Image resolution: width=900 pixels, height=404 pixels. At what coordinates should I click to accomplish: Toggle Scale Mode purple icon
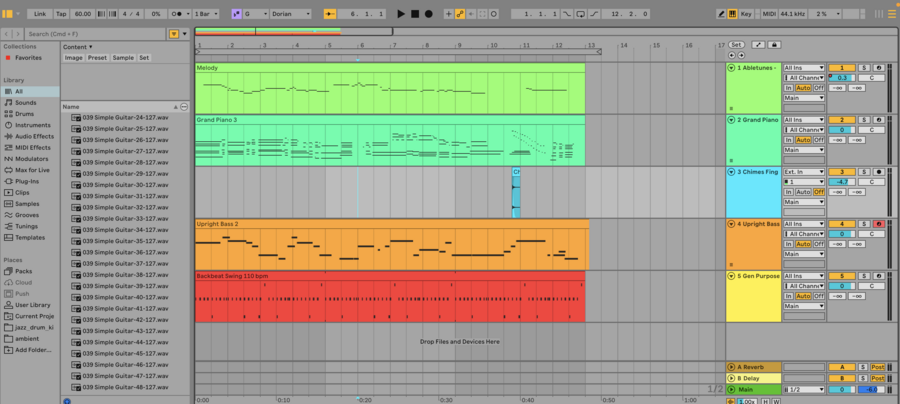[x=236, y=14]
